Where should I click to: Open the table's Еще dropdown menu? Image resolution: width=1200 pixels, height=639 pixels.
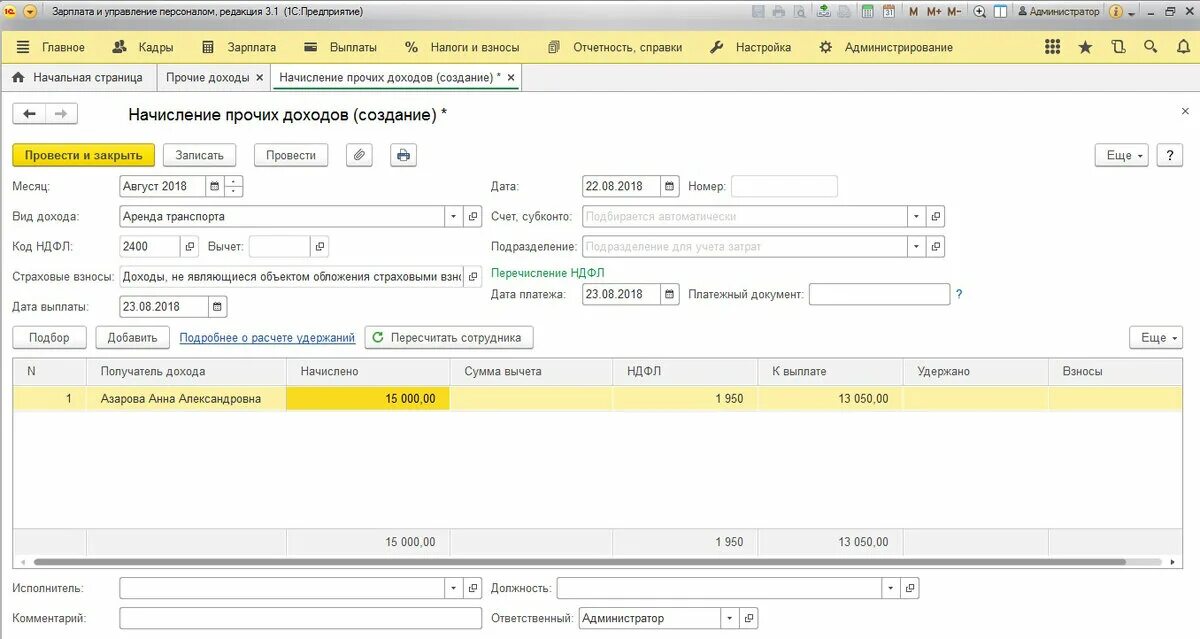(x=1156, y=337)
